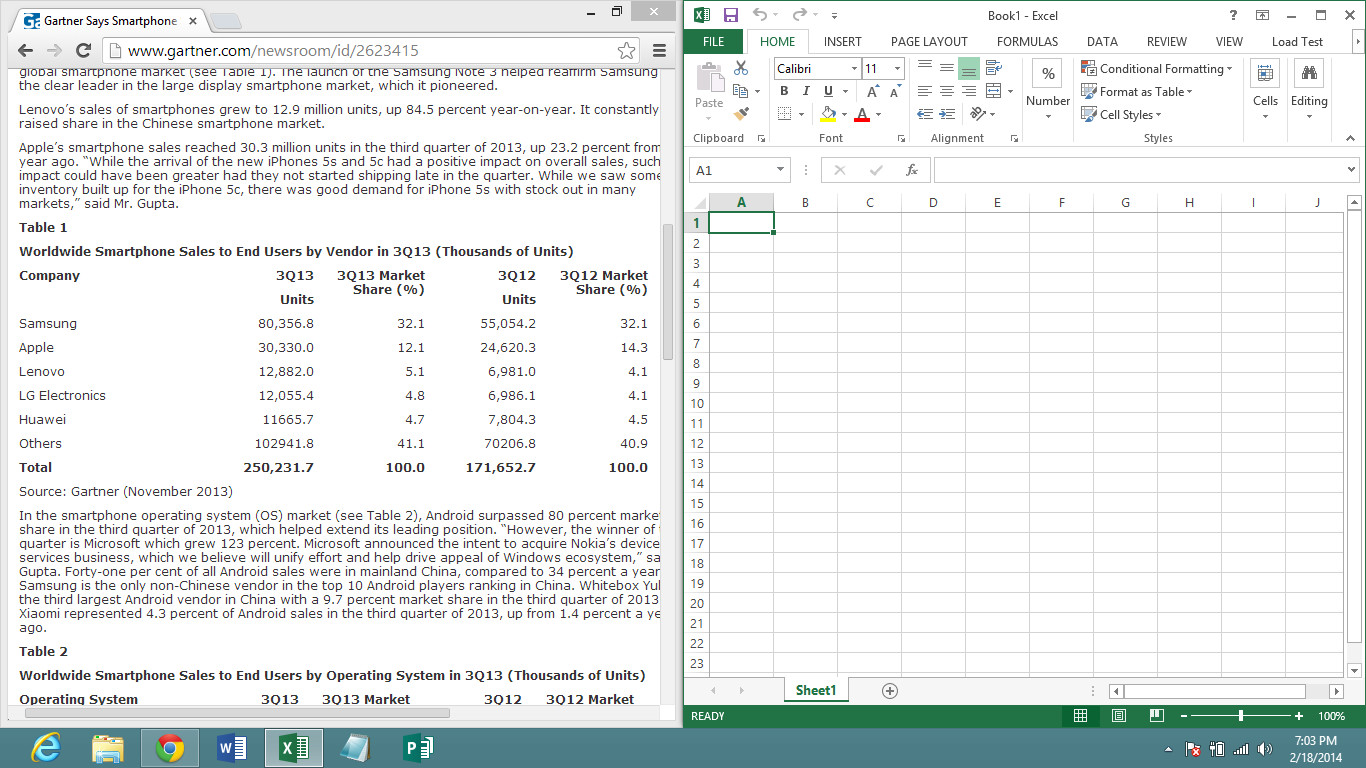Switch to the PAGE LAYOUT ribbon tab

click(x=929, y=41)
